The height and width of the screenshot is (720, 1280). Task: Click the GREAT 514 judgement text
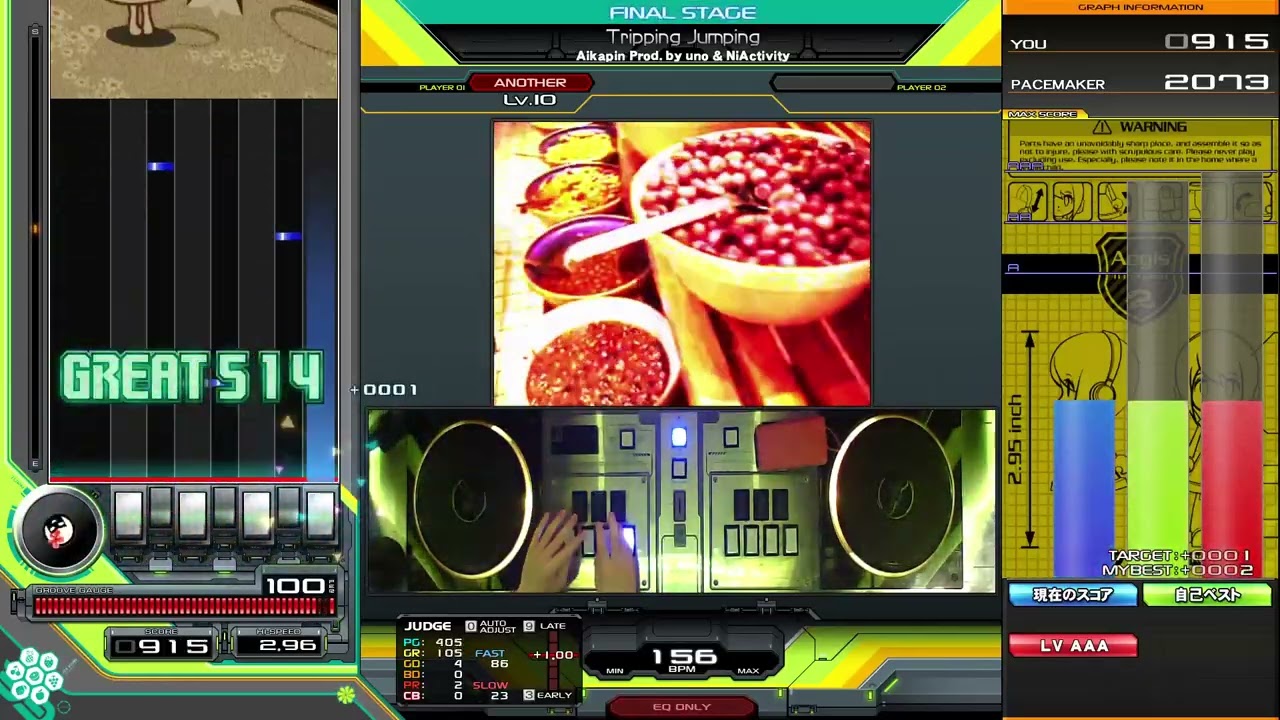[192, 378]
